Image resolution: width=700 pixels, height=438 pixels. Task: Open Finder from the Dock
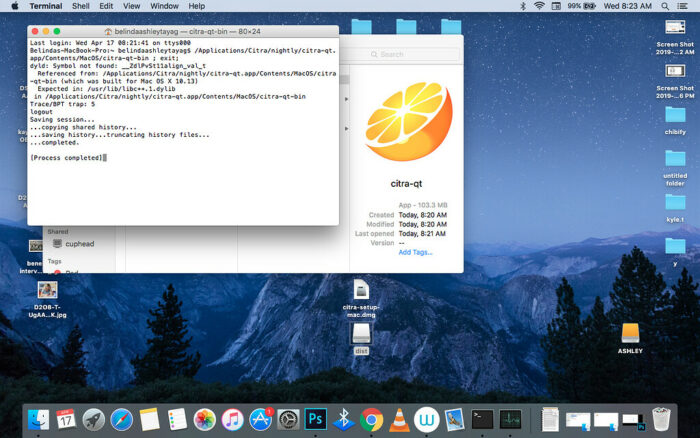pos(39,420)
